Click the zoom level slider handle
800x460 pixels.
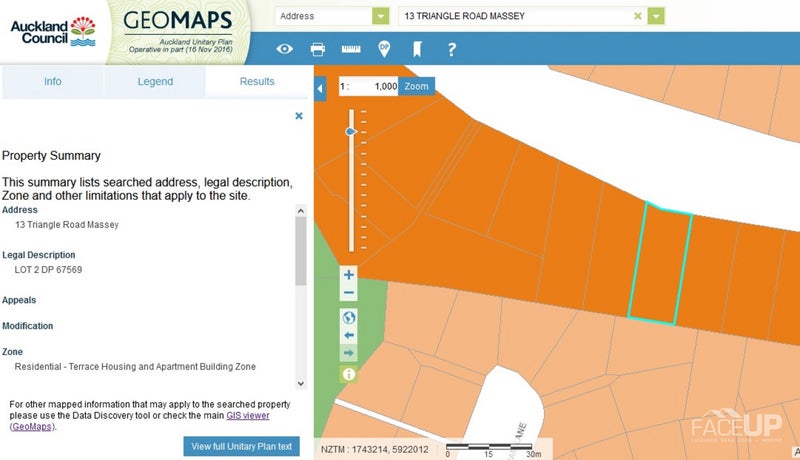pos(351,132)
